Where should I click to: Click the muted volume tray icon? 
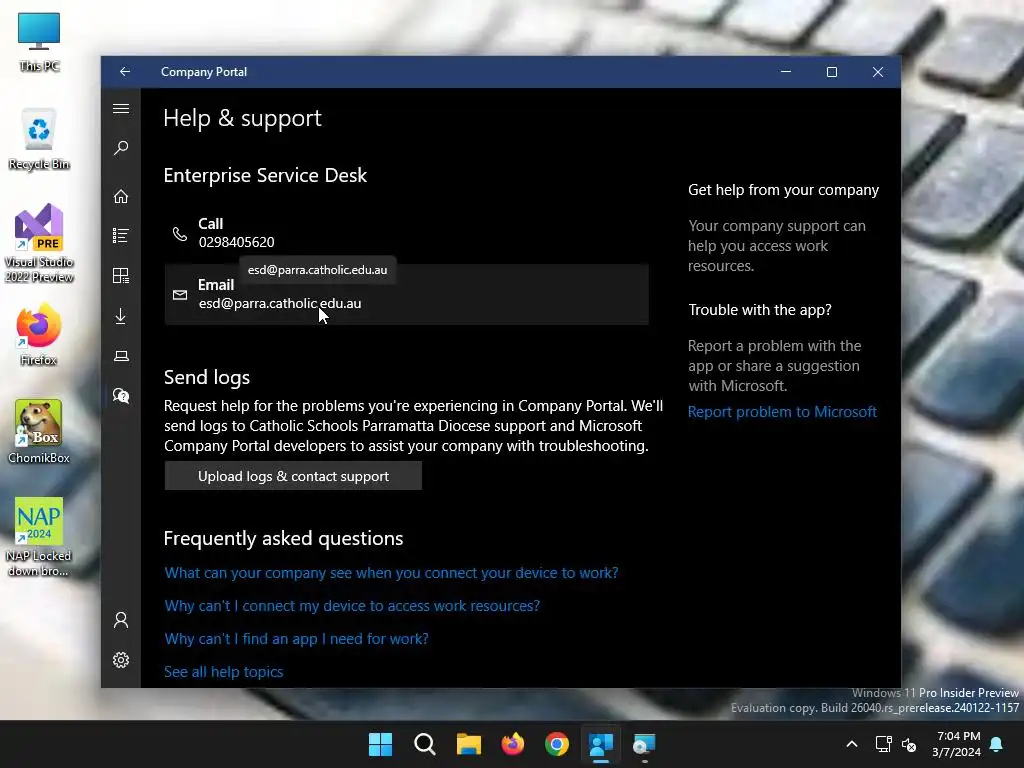click(909, 744)
